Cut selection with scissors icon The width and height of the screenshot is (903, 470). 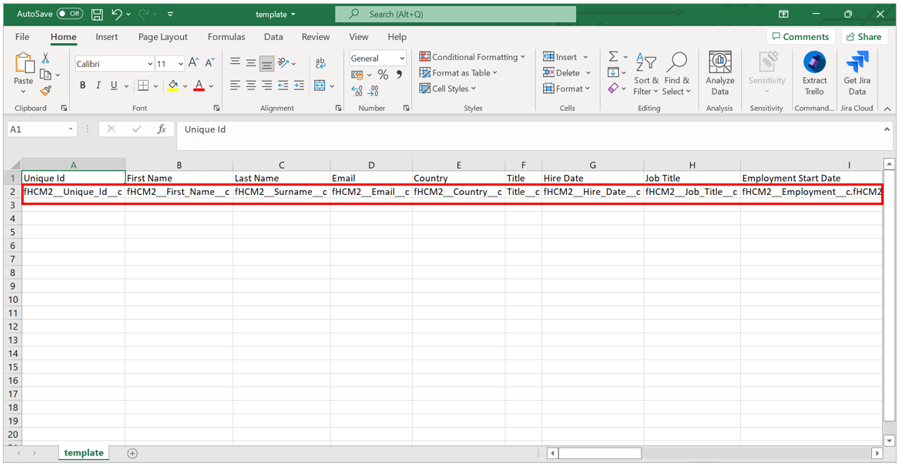45,58
